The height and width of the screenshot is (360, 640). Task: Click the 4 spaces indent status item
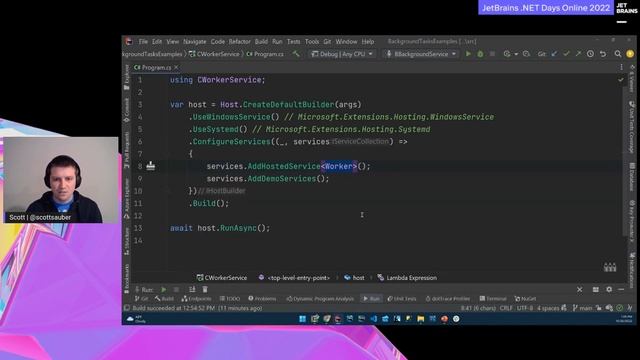tap(548, 308)
